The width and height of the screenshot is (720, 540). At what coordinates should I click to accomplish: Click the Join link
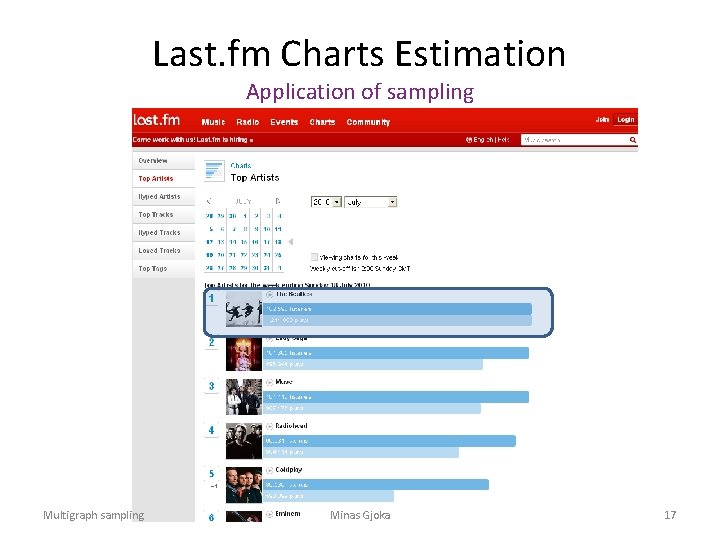coord(602,119)
